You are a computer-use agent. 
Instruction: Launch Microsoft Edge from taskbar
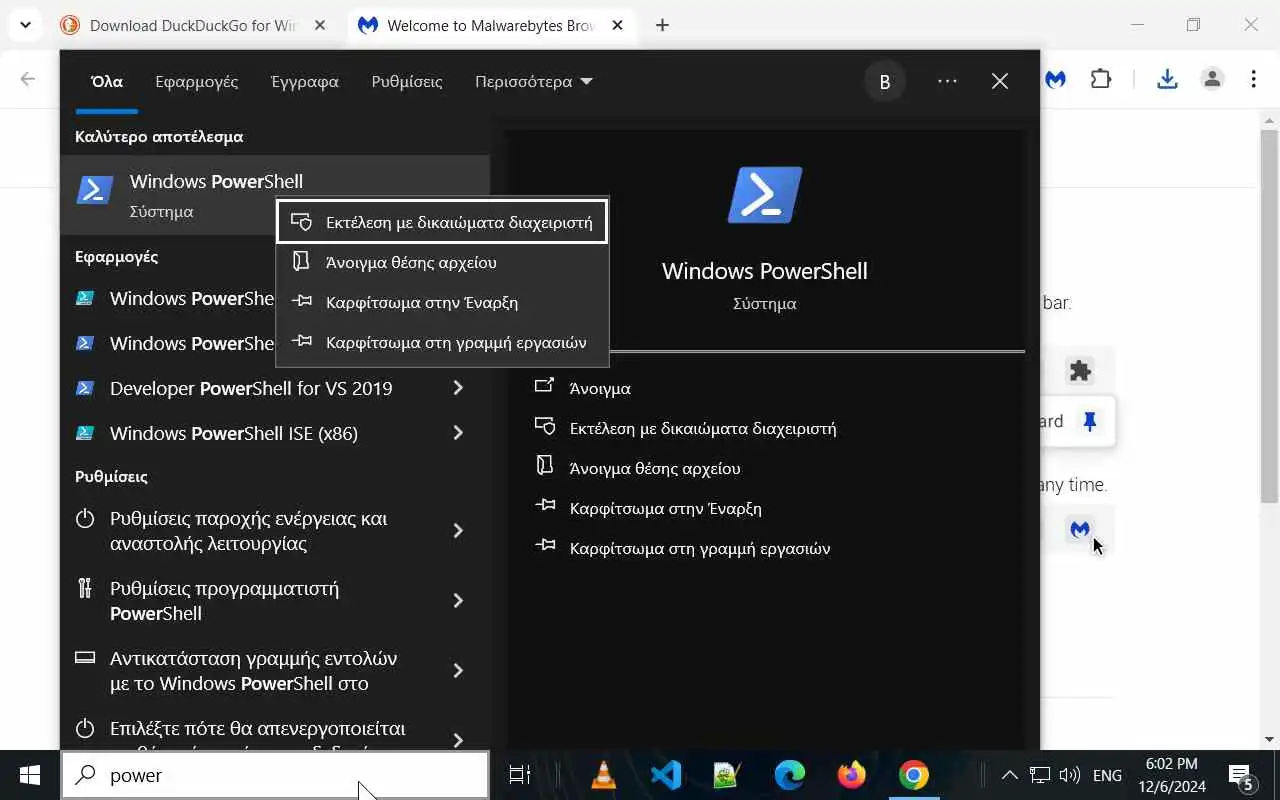pyautogui.click(x=790, y=775)
